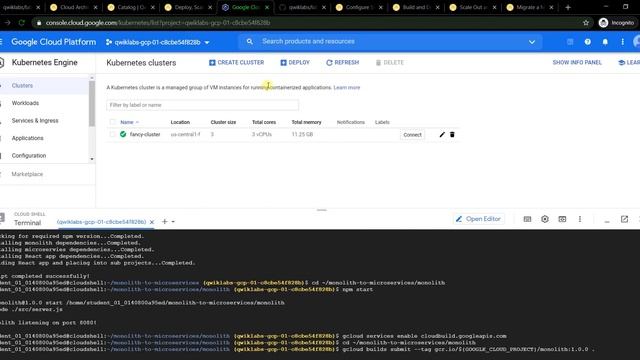Screen dimensions: 640x360
Task: Open the fancy-cluster name link
Action: pos(145,134)
